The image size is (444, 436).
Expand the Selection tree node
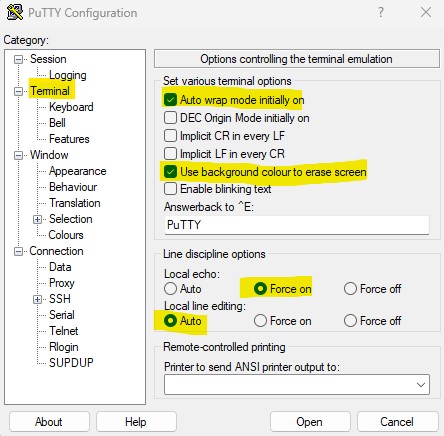click(37, 219)
